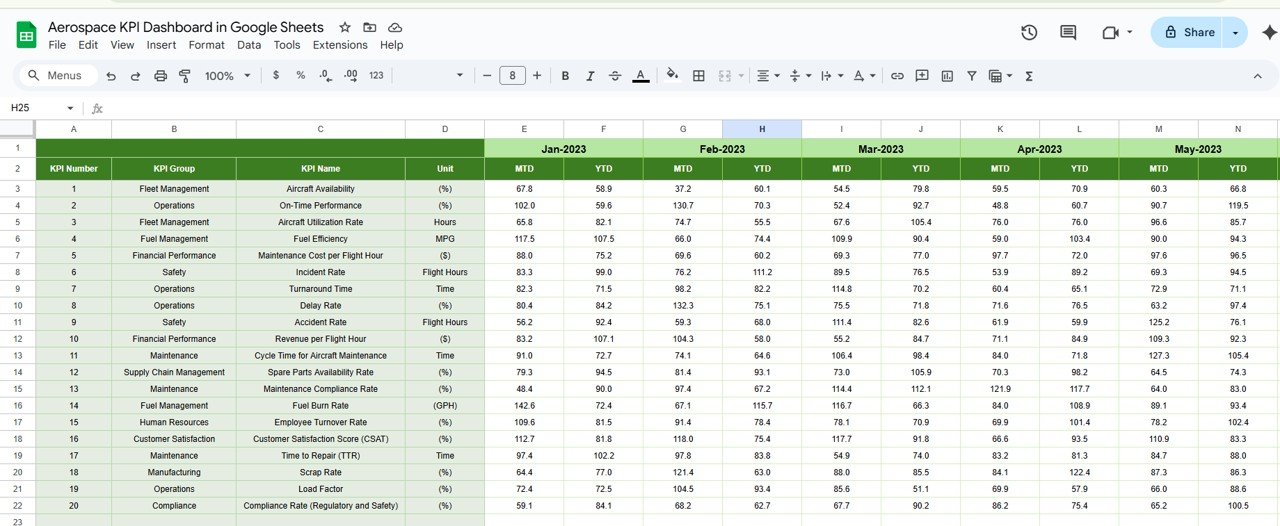Open the Edit menu

click(88, 45)
